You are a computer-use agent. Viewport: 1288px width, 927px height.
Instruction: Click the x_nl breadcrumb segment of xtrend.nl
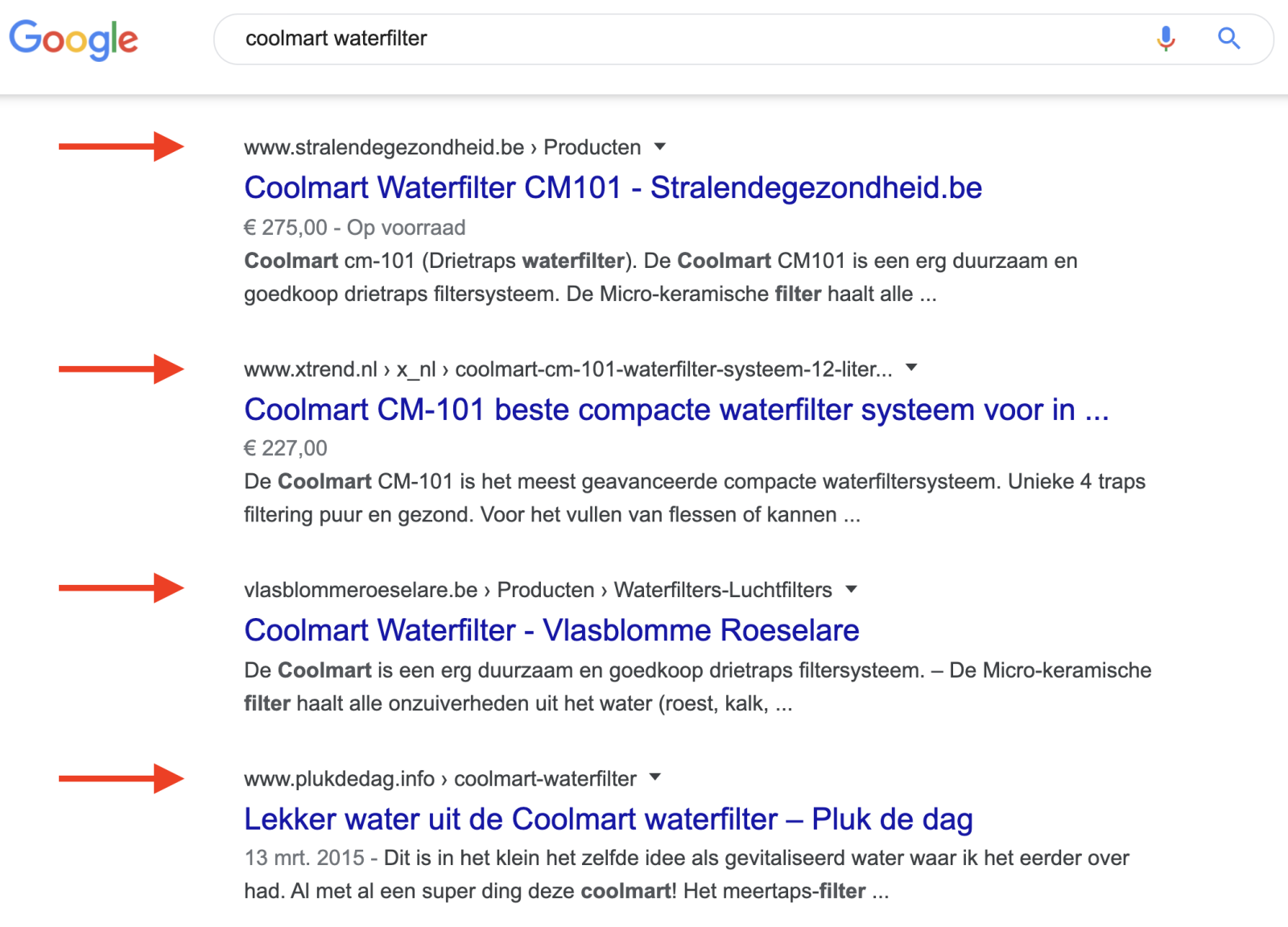click(418, 368)
